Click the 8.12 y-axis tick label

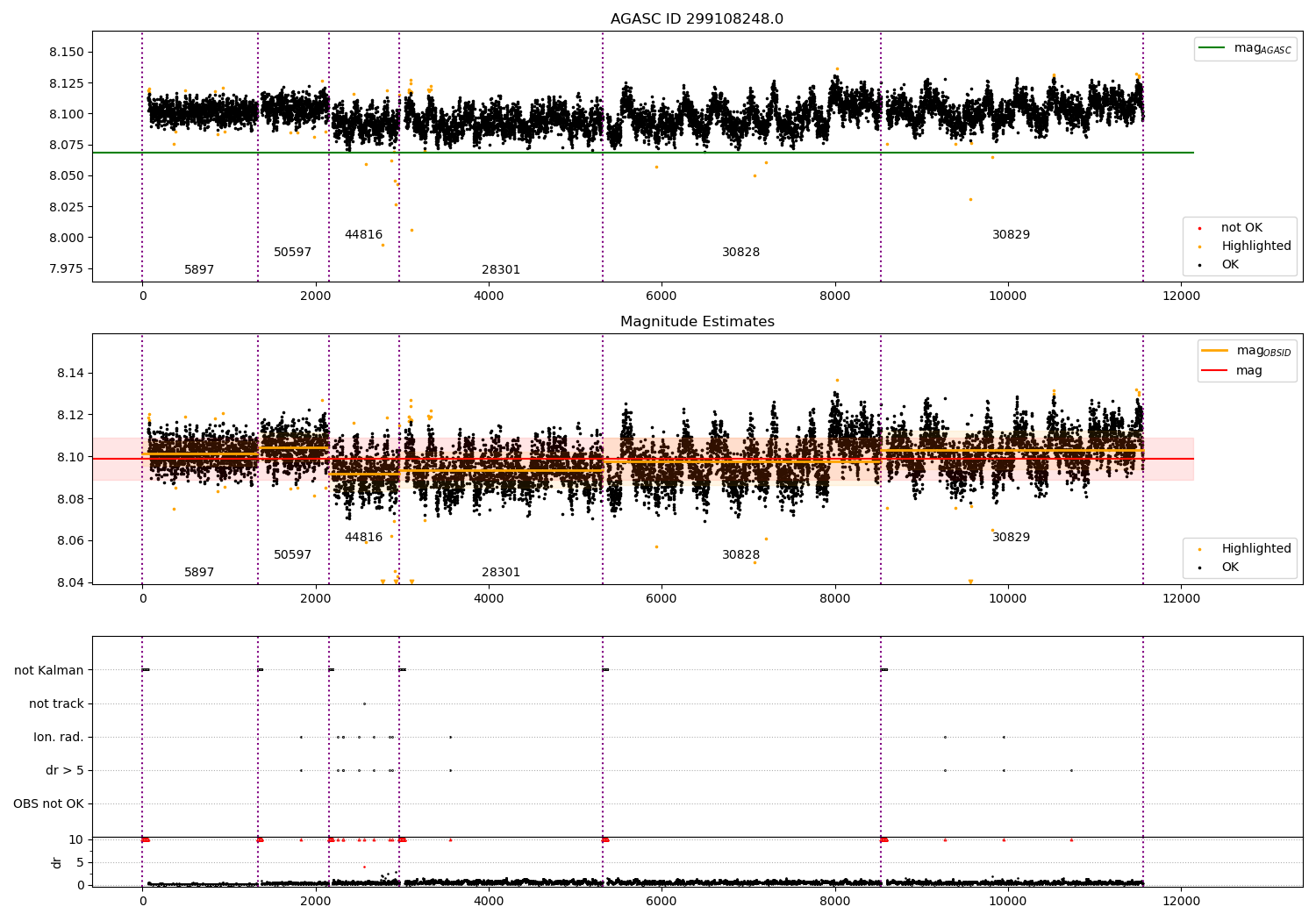click(71, 416)
